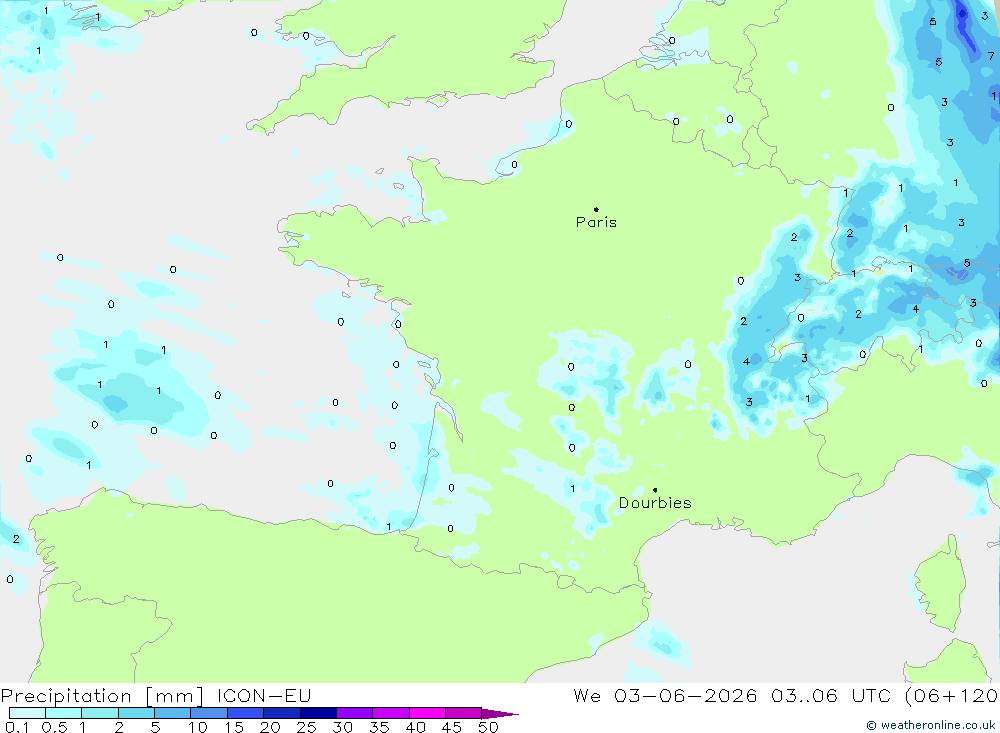Select the 25–30 mm navy legend swatch
This screenshot has height=733, width=1000.
point(318,713)
